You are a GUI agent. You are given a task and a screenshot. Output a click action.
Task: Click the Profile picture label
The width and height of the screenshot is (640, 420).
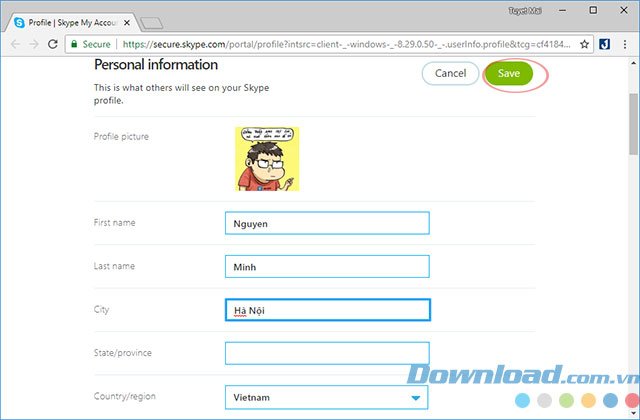coord(121,136)
